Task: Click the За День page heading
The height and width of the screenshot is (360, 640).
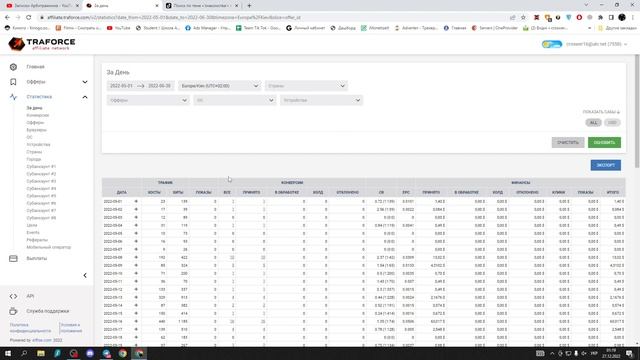Action: [x=118, y=72]
